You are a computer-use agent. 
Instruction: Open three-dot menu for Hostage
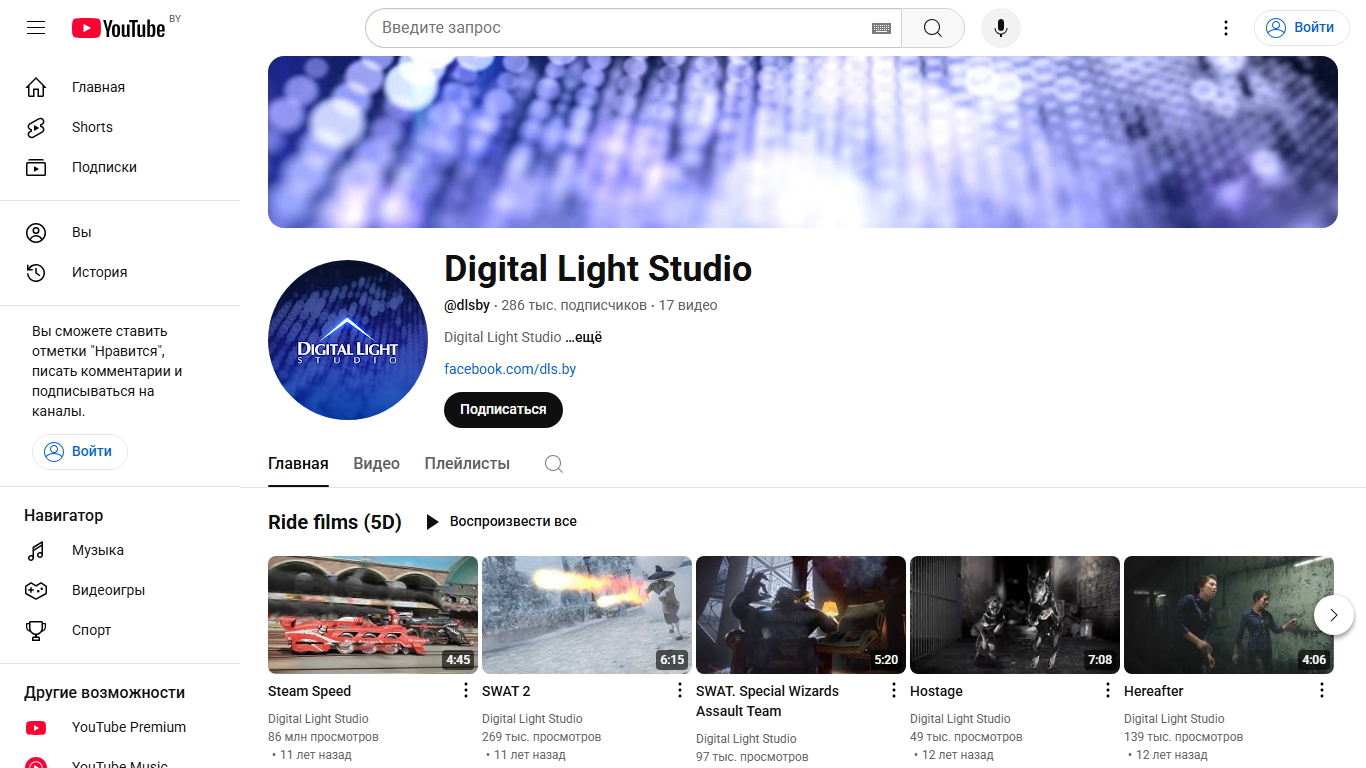click(x=1108, y=690)
